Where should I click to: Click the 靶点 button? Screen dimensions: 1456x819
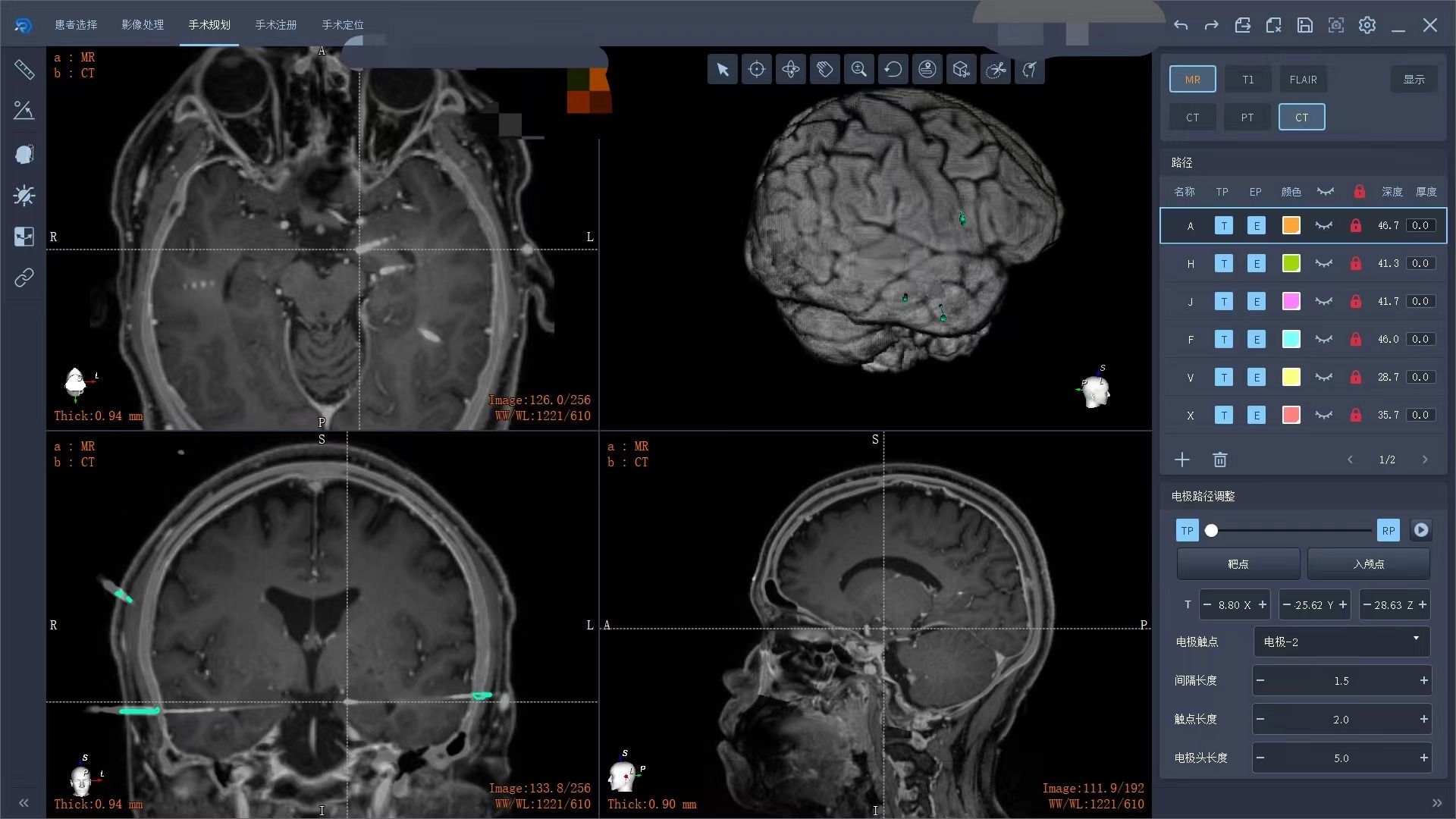pos(1238,564)
